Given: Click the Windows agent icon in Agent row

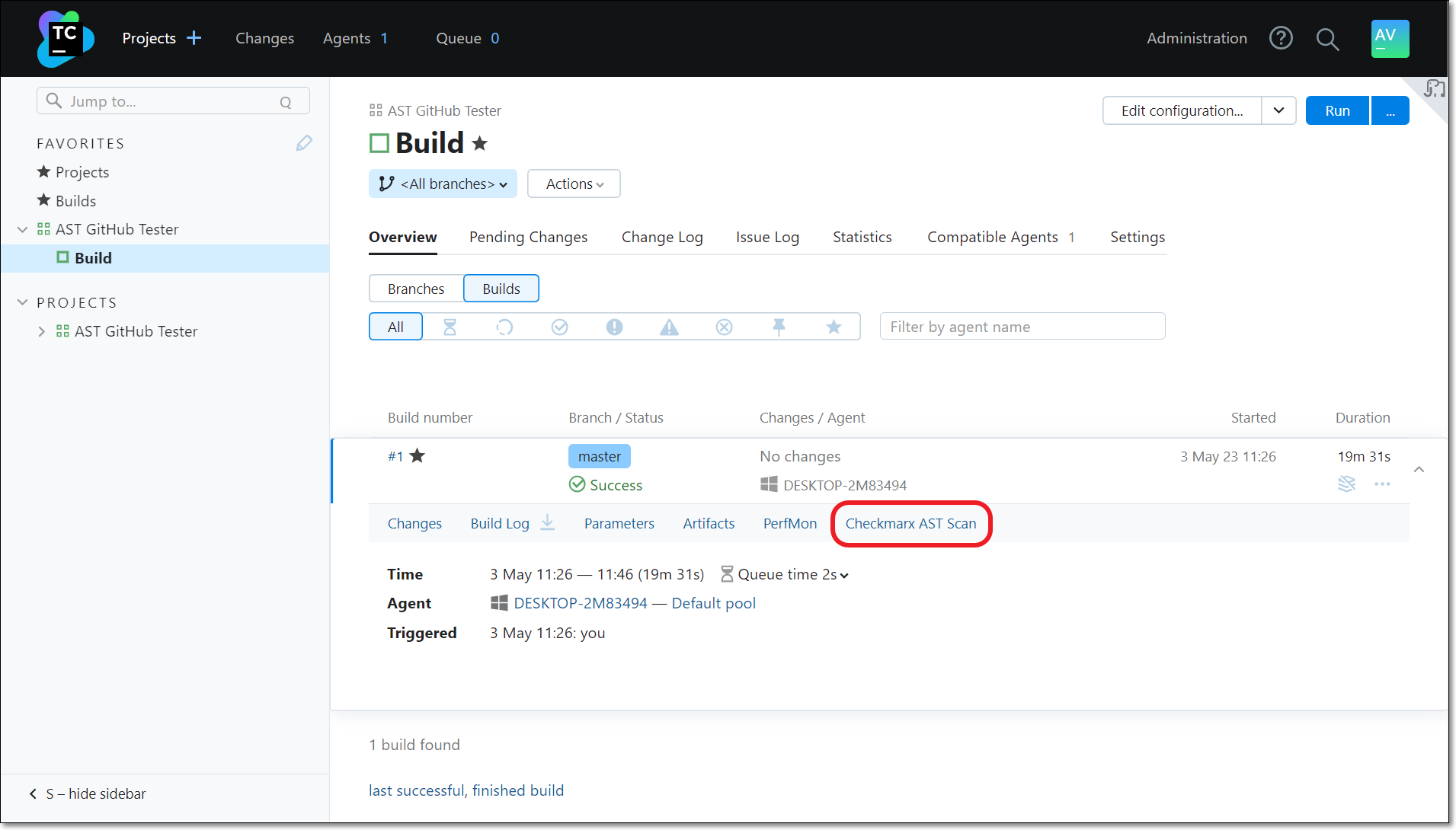Looking at the screenshot, I should [x=499, y=603].
